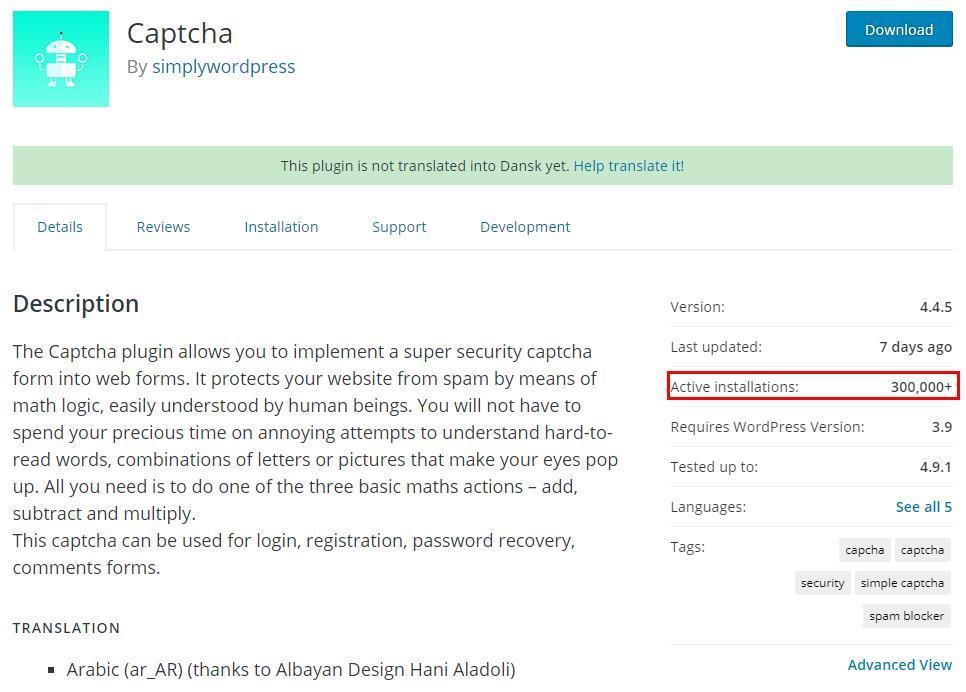
Task: Select the Details tab
Action: pyautogui.click(x=60, y=227)
